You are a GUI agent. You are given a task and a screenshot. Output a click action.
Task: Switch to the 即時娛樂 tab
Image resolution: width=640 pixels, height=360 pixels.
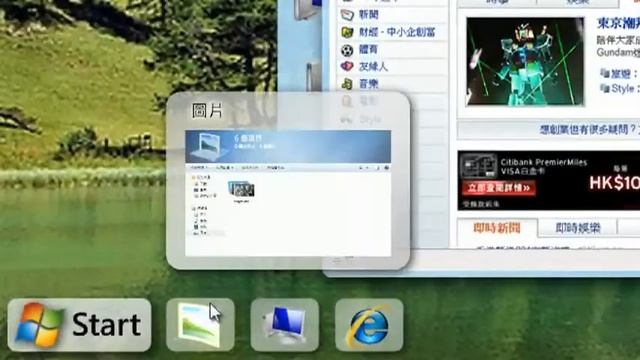[x=578, y=228]
